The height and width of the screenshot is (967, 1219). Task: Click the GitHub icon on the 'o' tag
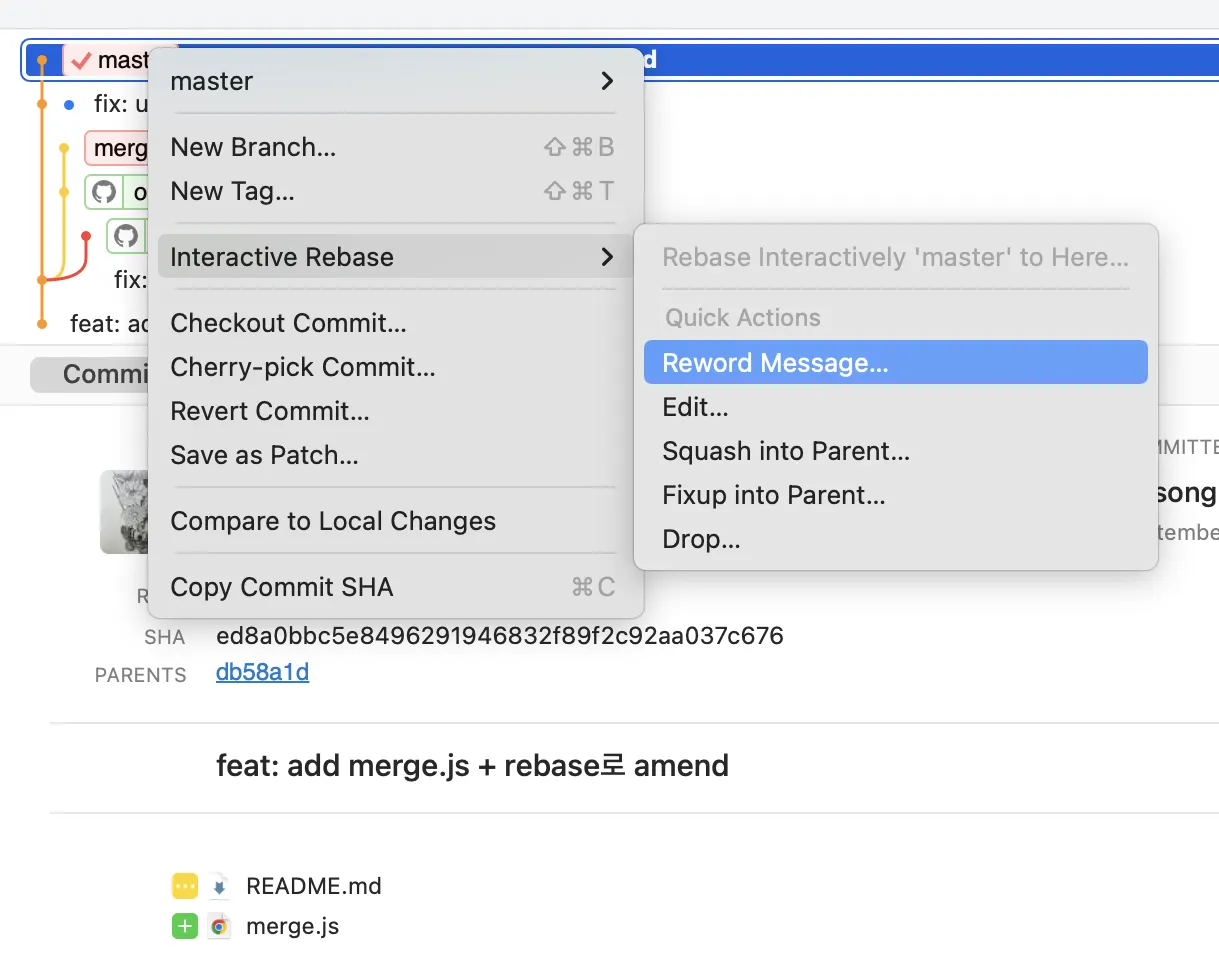pos(104,191)
